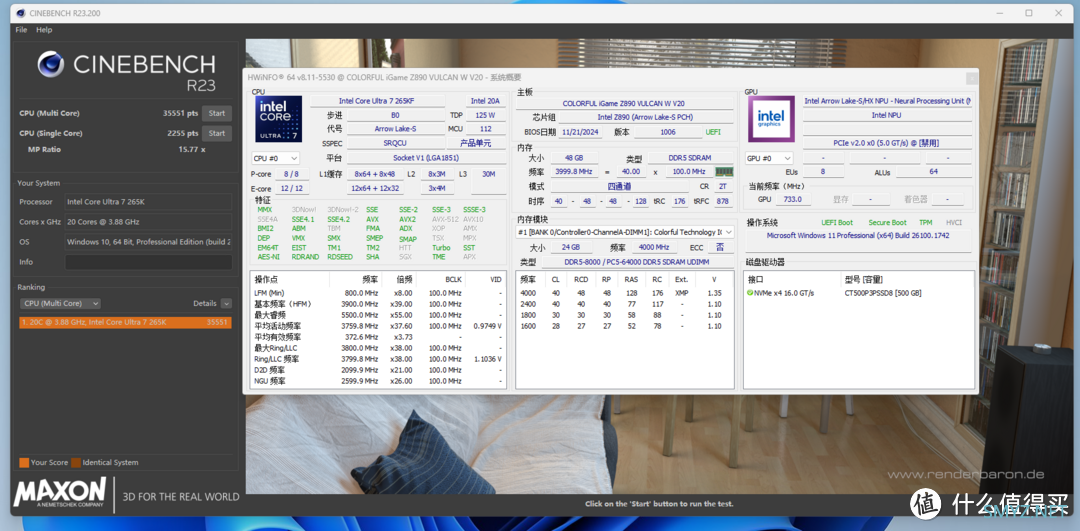Click the Intel 20A process field

(485, 101)
